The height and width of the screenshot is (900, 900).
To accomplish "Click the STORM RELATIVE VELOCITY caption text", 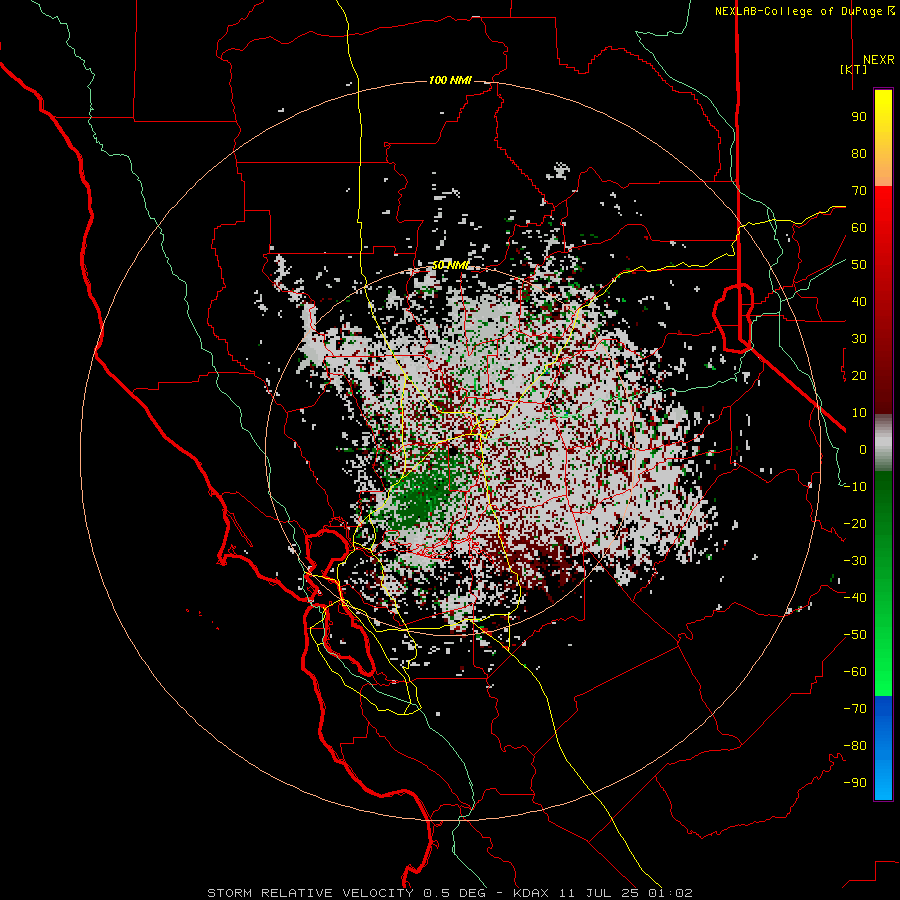I will tap(310, 893).
